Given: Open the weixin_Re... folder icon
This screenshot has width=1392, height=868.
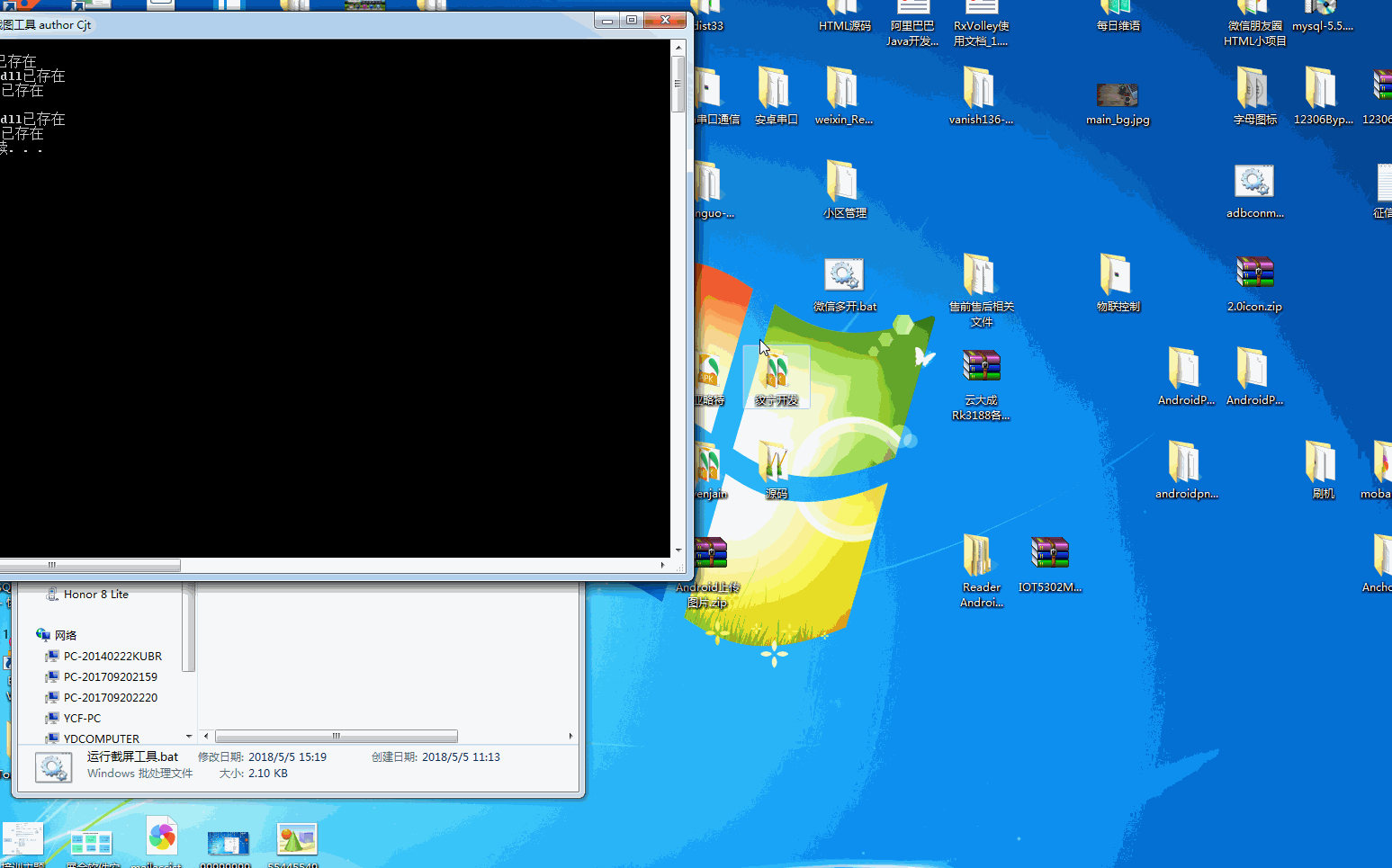Looking at the screenshot, I should point(843,96).
